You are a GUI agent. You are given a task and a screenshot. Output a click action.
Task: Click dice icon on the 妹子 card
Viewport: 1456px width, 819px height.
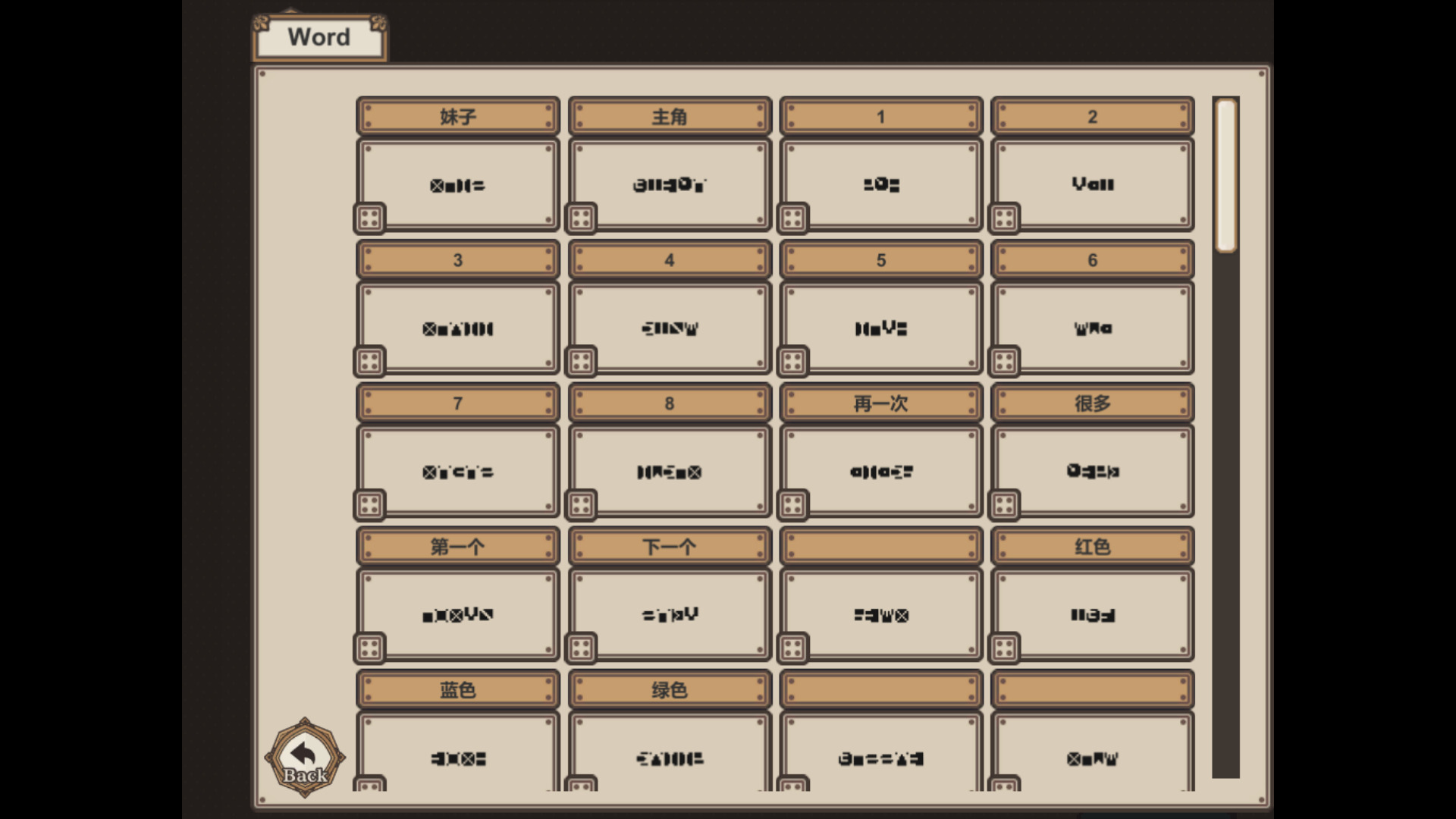369,218
